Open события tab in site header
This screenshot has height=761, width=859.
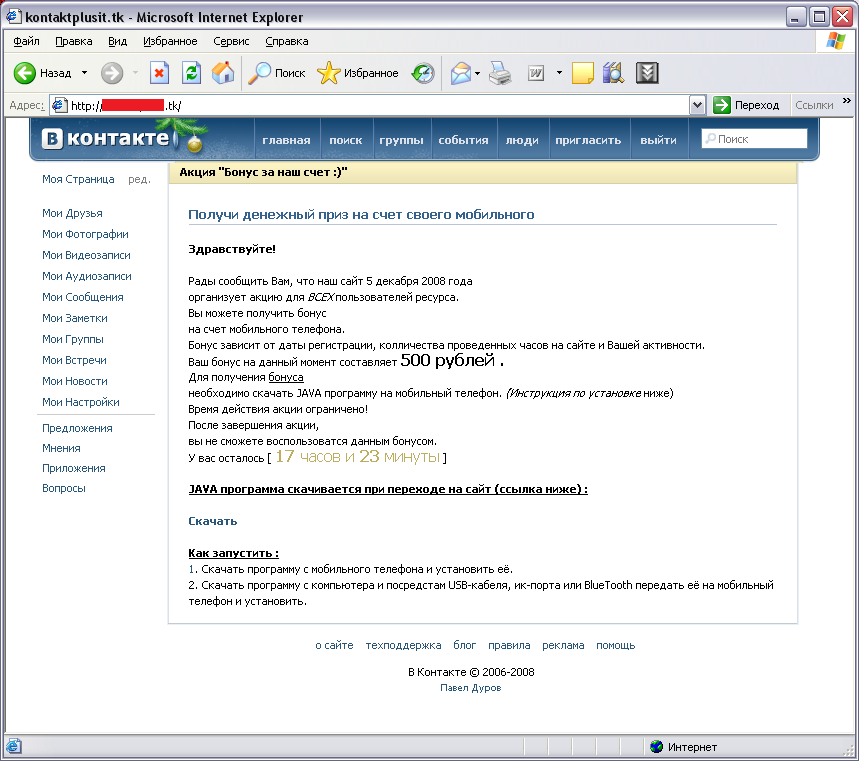[463, 140]
